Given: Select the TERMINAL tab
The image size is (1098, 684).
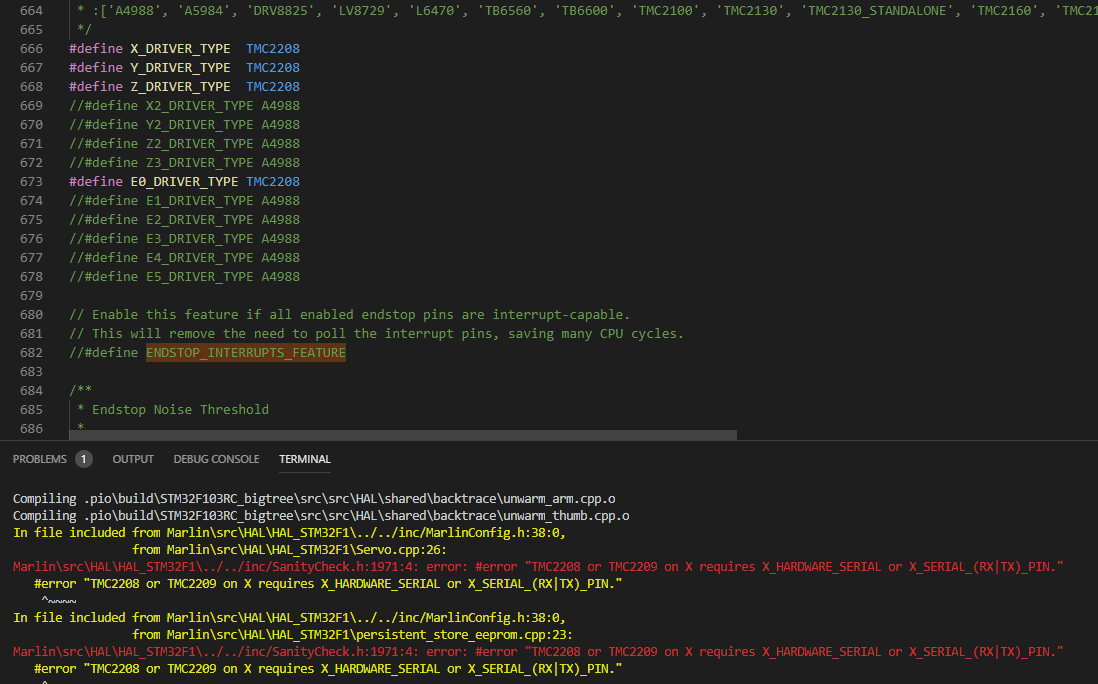Looking at the screenshot, I should (305, 459).
